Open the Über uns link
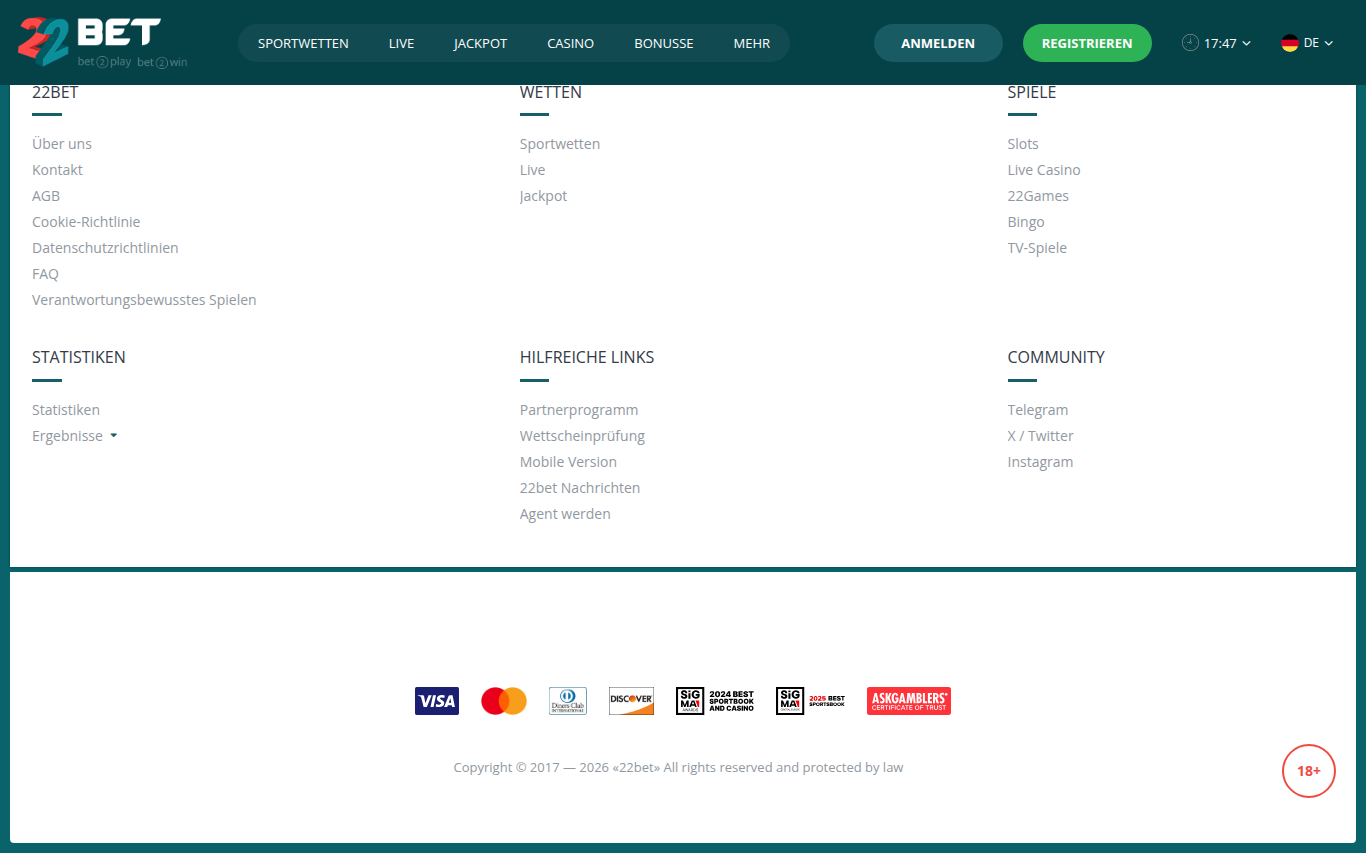This screenshot has width=1366, height=853. [x=62, y=144]
